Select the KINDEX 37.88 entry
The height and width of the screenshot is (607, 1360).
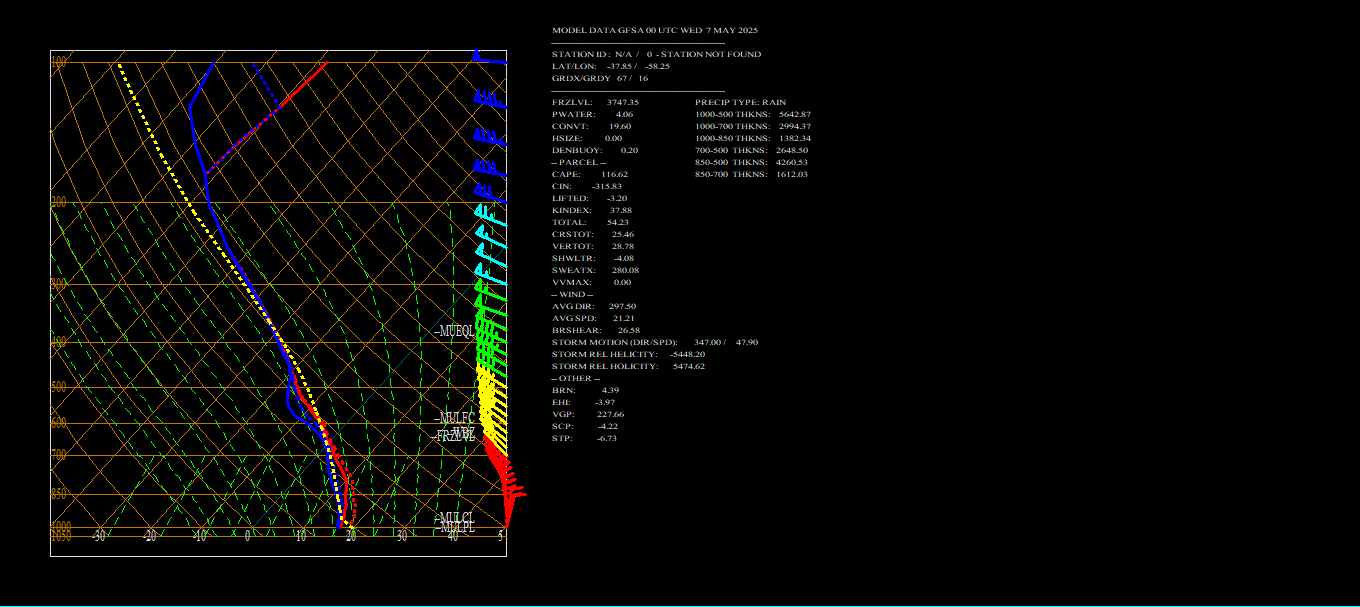tap(592, 210)
